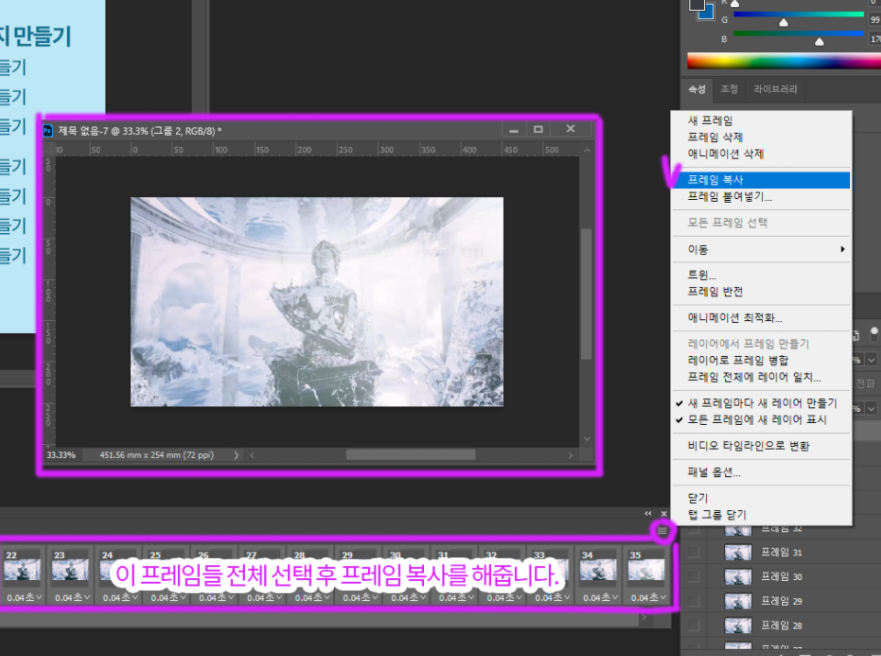Switch to the 조정 tab
Screen dimensions: 881x656
click(x=729, y=89)
